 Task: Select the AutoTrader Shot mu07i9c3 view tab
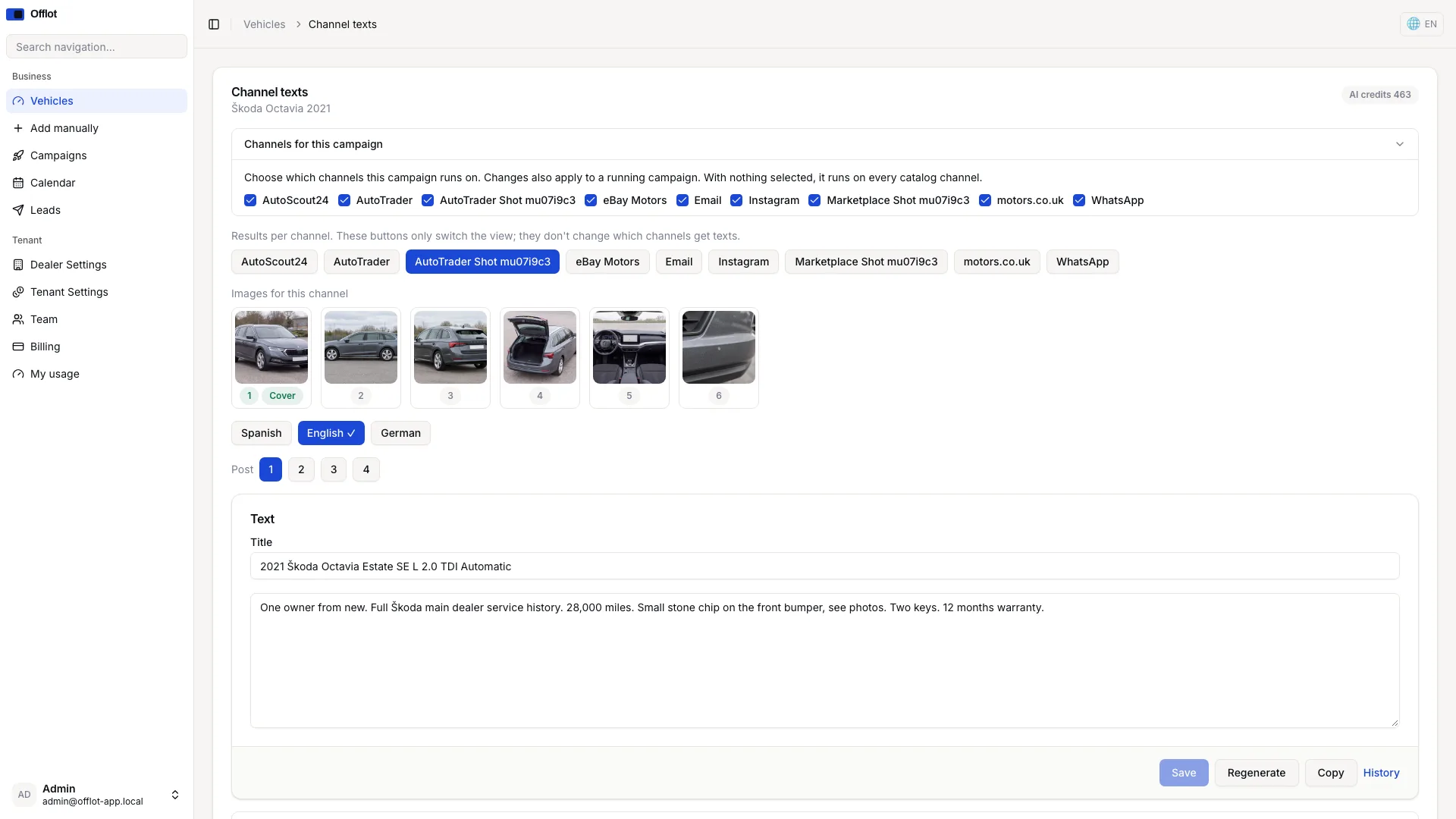pyautogui.click(x=482, y=262)
